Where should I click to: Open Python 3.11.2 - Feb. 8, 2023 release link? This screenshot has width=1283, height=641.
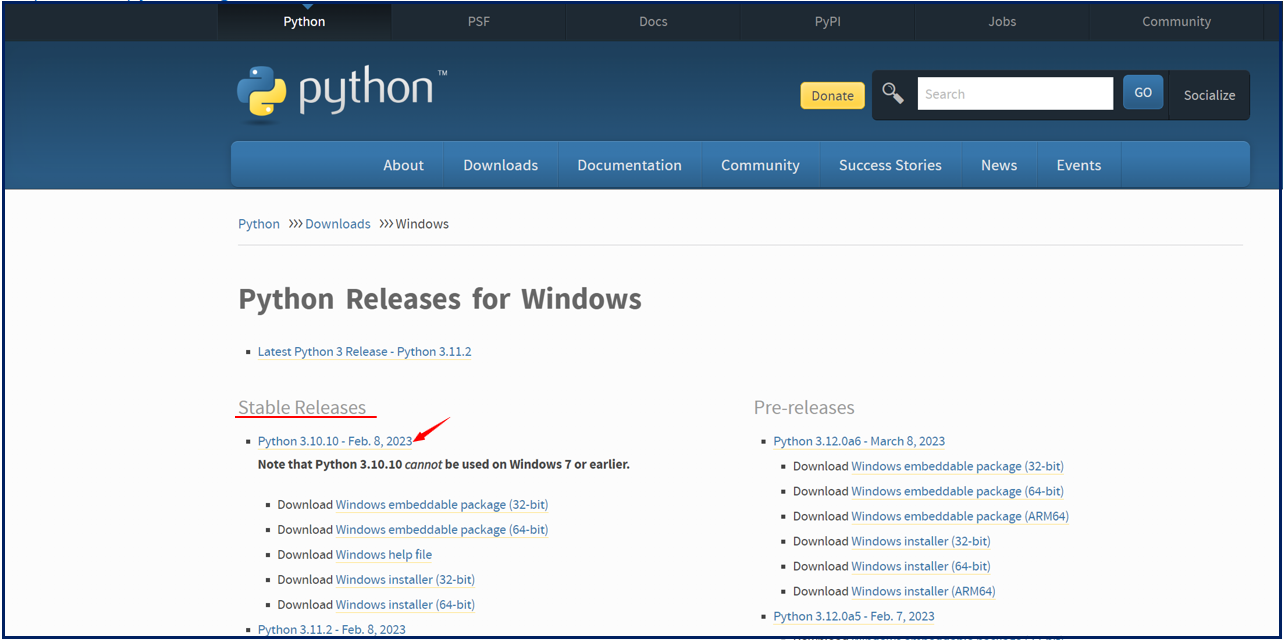(x=332, y=629)
